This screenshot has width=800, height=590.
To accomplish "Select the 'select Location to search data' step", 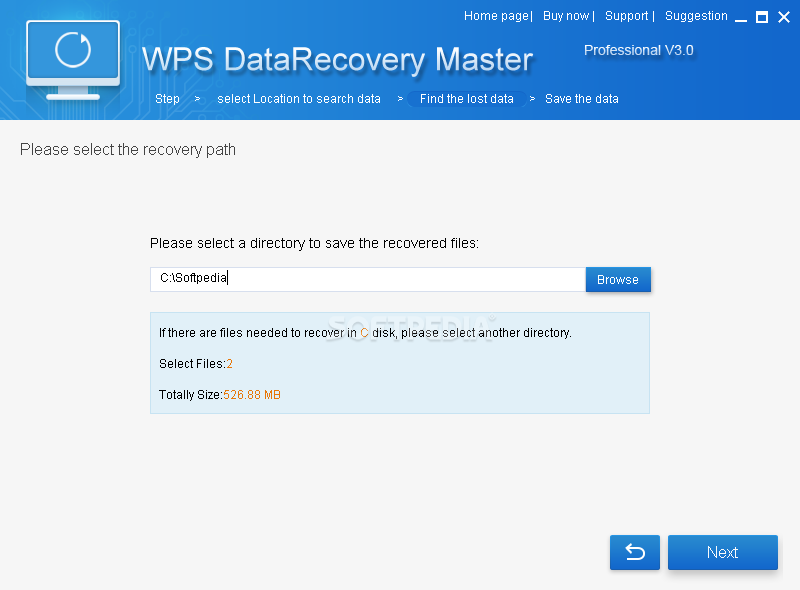I will pyautogui.click(x=299, y=99).
